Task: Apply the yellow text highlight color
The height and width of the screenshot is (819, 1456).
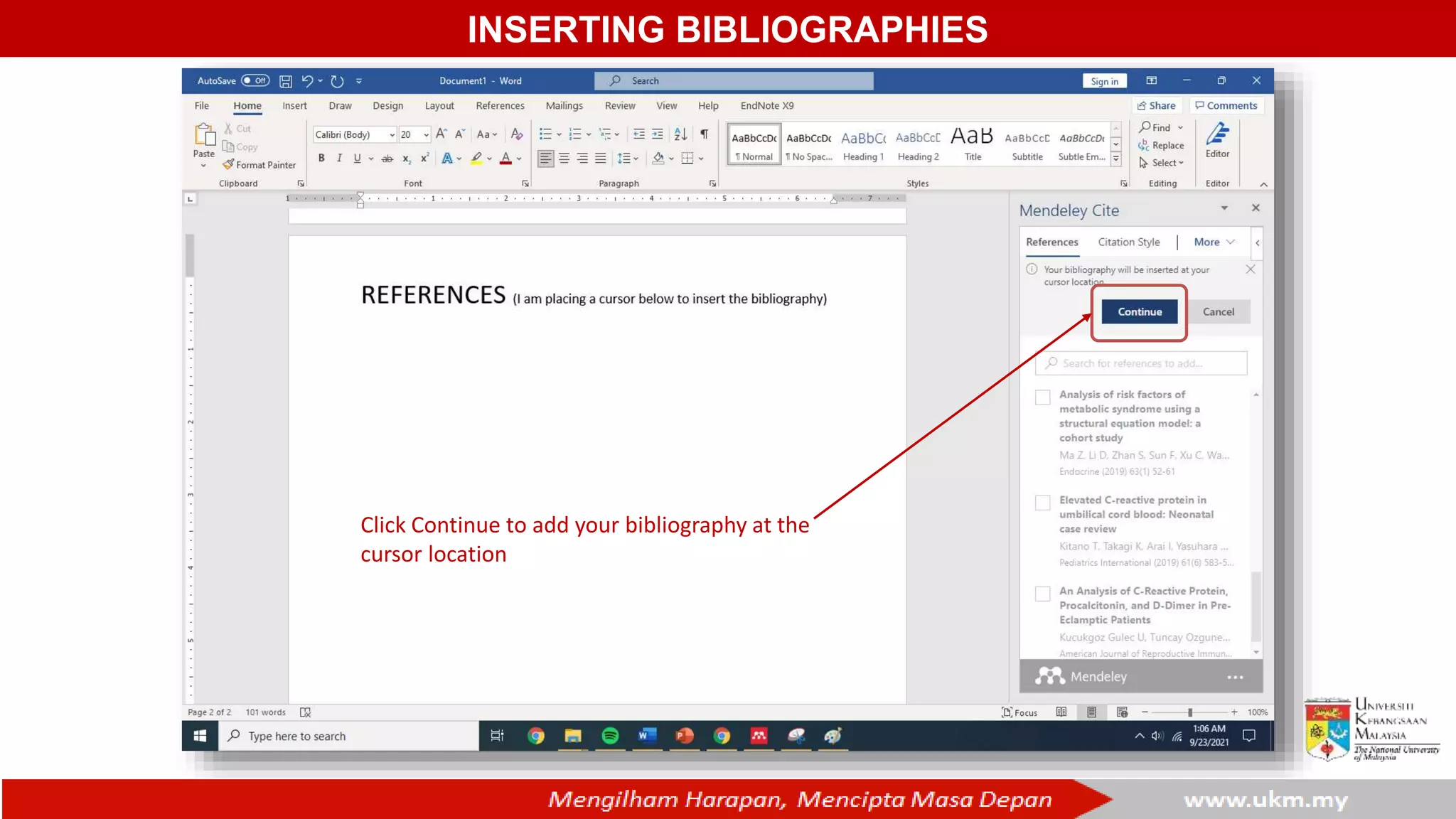Action: (x=476, y=159)
